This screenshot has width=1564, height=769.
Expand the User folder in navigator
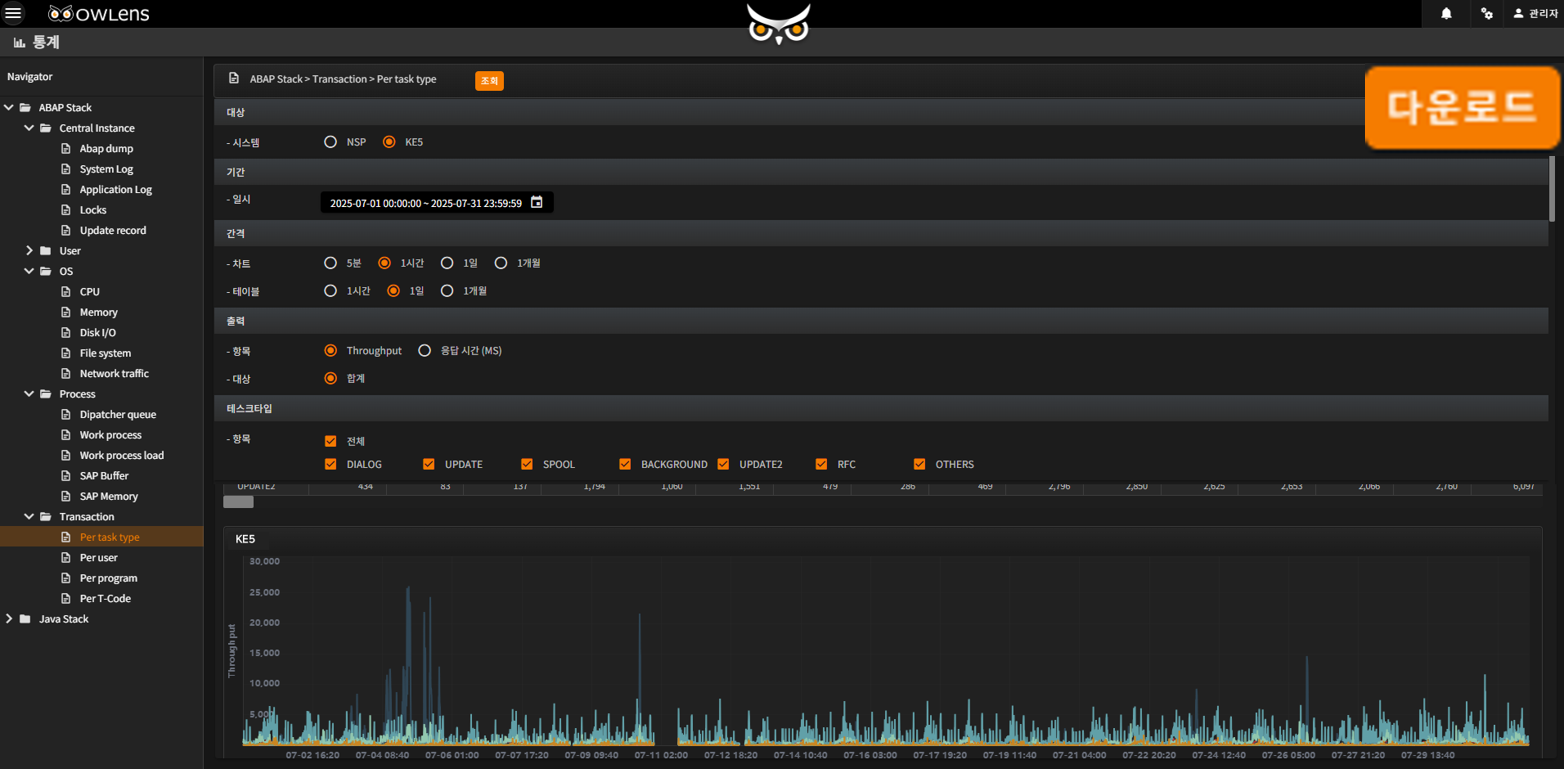(x=29, y=251)
